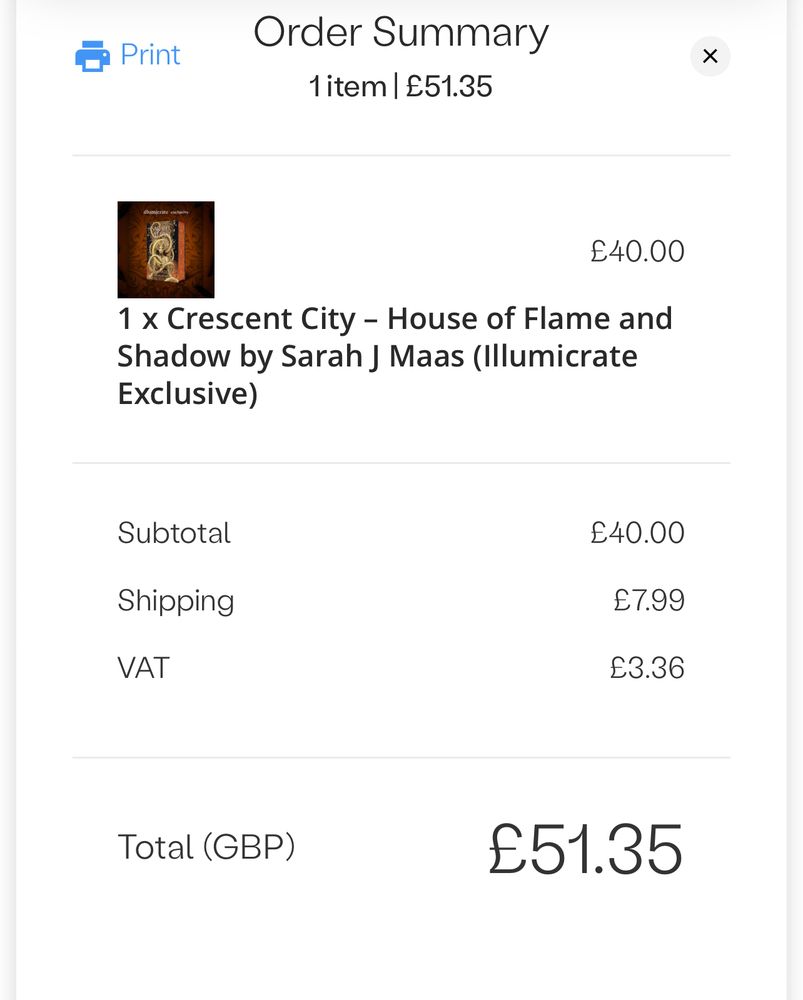Click the £3.36 VAT amount
This screenshot has height=1000, width=803.
[x=647, y=668]
